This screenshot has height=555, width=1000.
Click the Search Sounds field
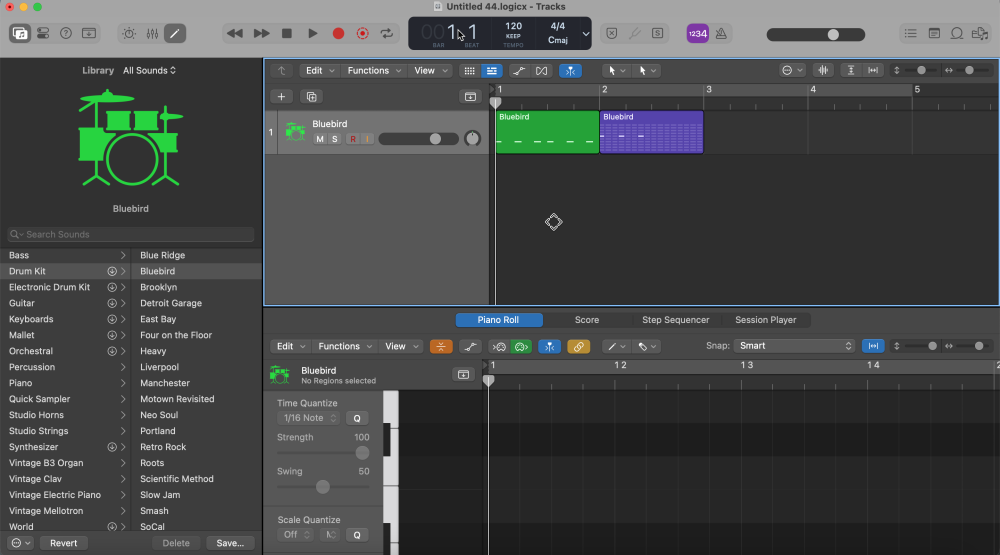(x=130, y=234)
